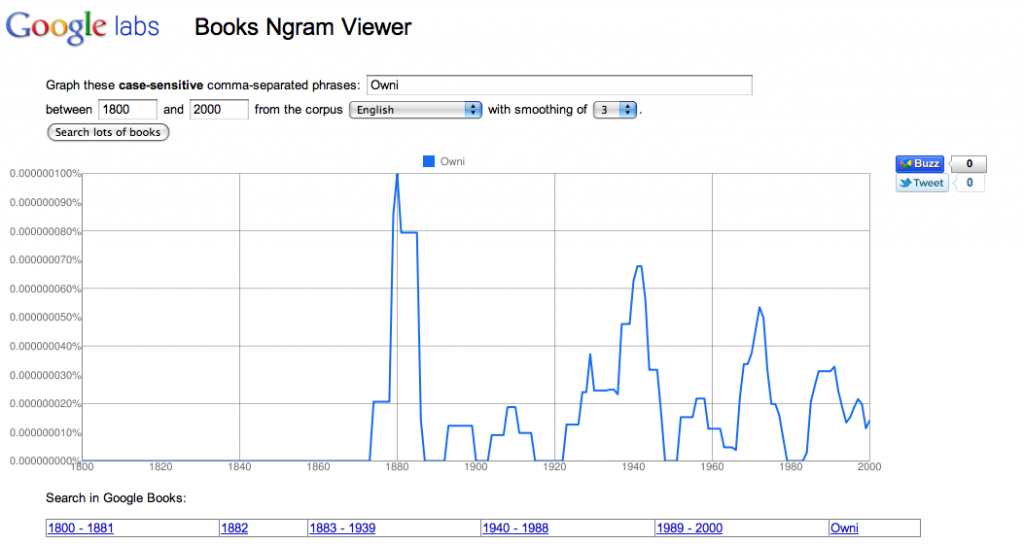Open the 1800 - 1881 books link
Screen dimensions: 1024x545
coord(80,528)
